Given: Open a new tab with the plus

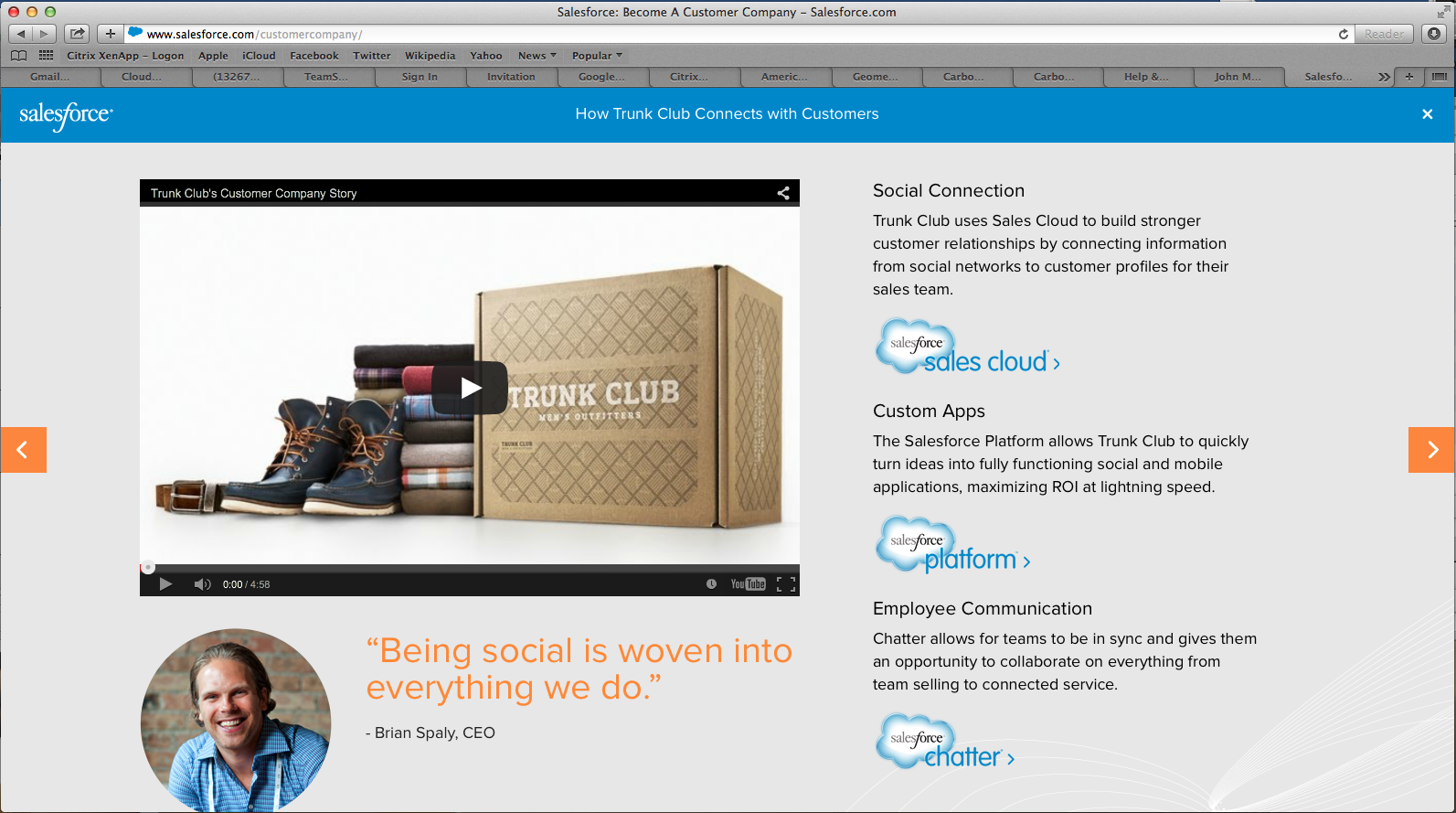Looking at the screenshot, I should click(1409, 77).
